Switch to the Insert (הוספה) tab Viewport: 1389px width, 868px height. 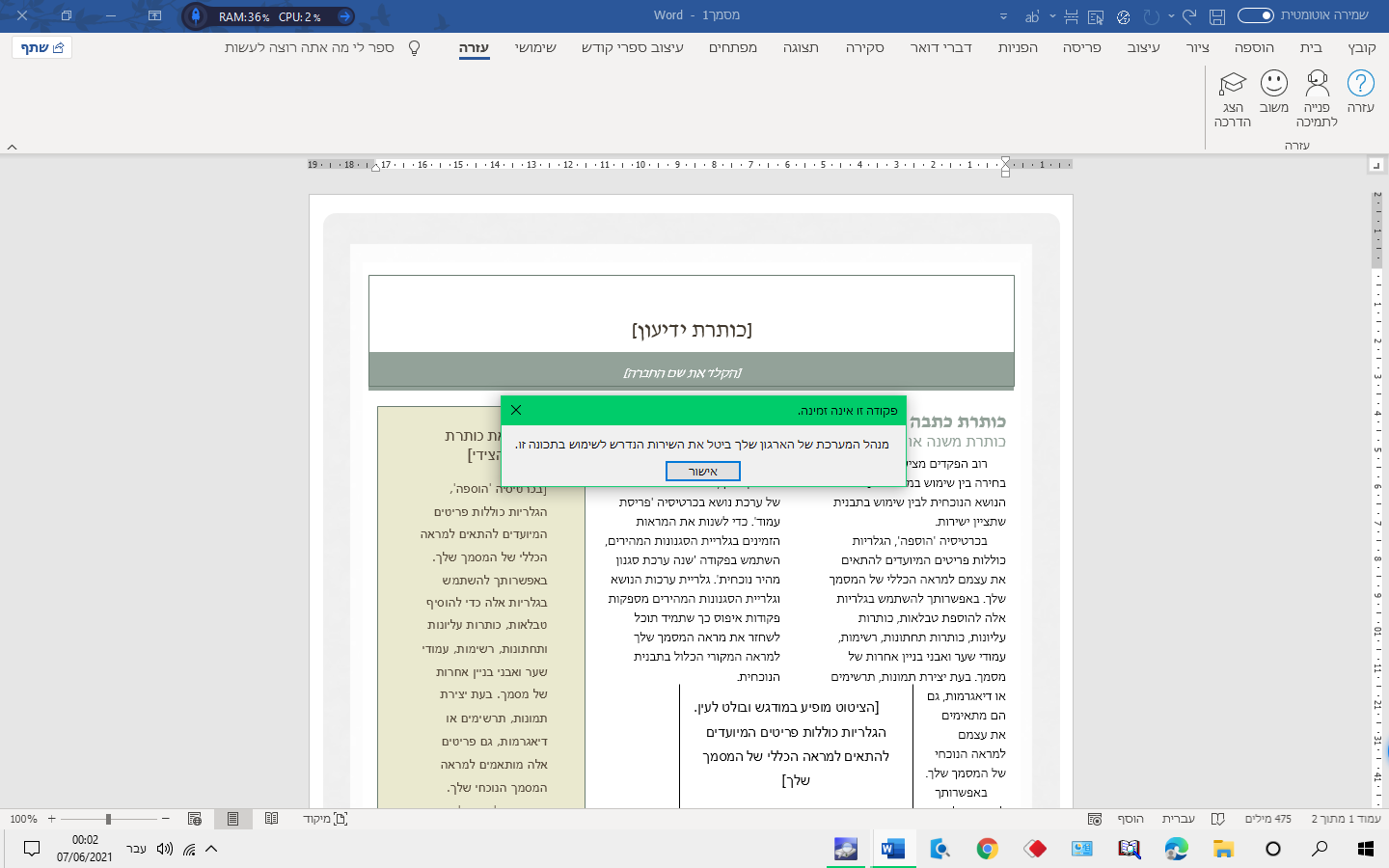click(x=1254, y=47)
